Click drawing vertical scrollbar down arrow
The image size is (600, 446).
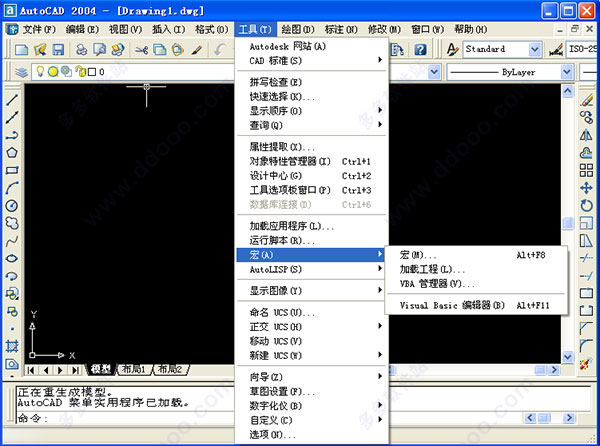click(x=567, y=357)
